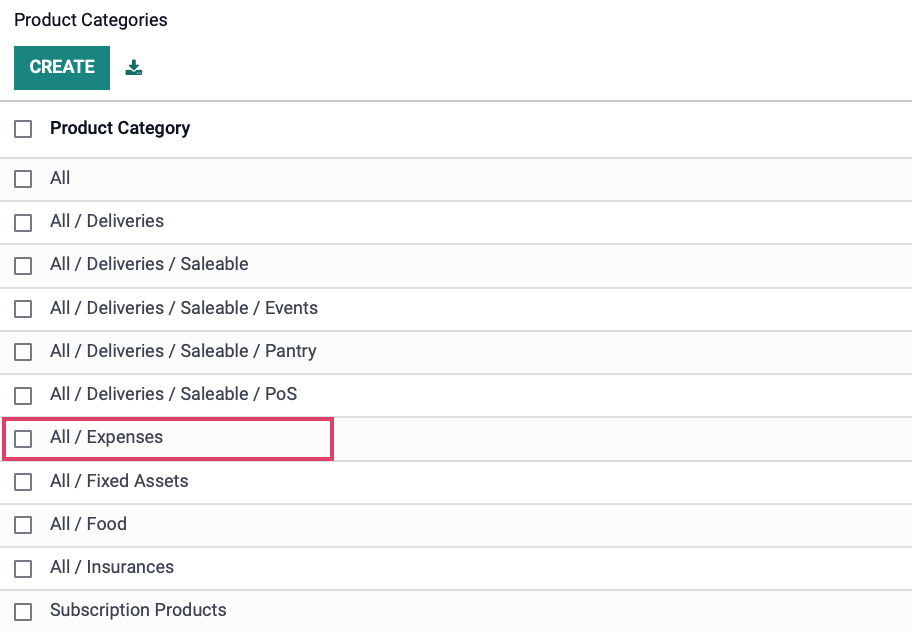Image resolution: width=912 pixels, height=632 pixels.
Task: Click the CREATE button
Action: 62,67
